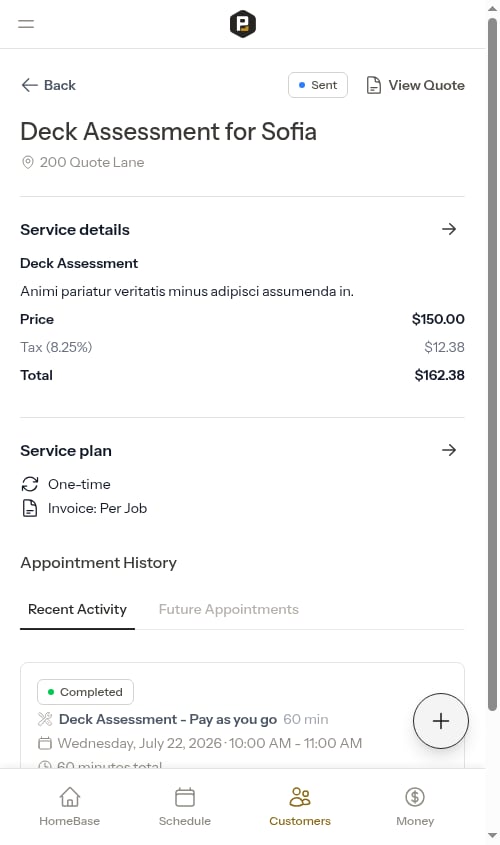Viewport: 500px width, 845px height.
Task: Click the Wednesday, July 22, 2026 date line
Action: click(210, 743)
